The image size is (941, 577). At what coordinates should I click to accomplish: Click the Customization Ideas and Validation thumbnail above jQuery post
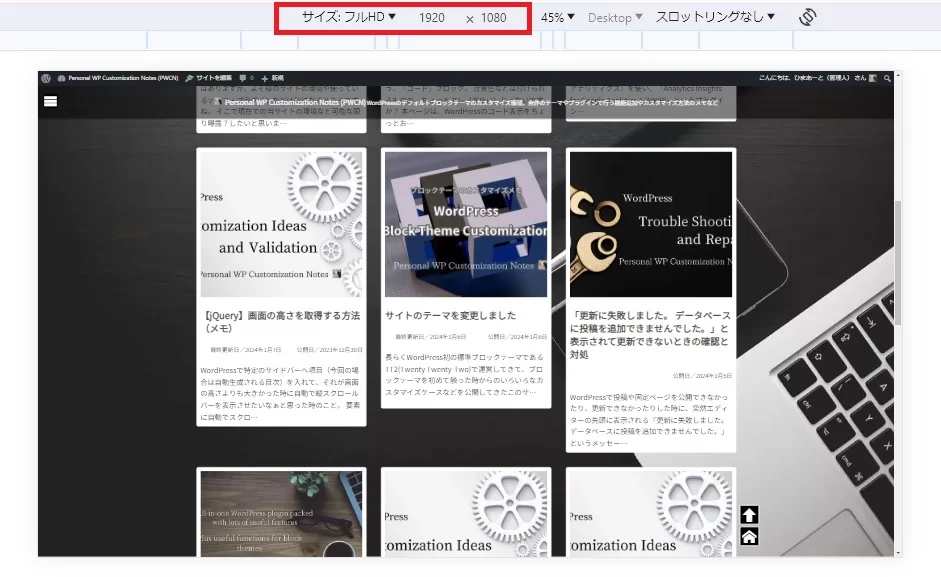click(x=281, y=224)
